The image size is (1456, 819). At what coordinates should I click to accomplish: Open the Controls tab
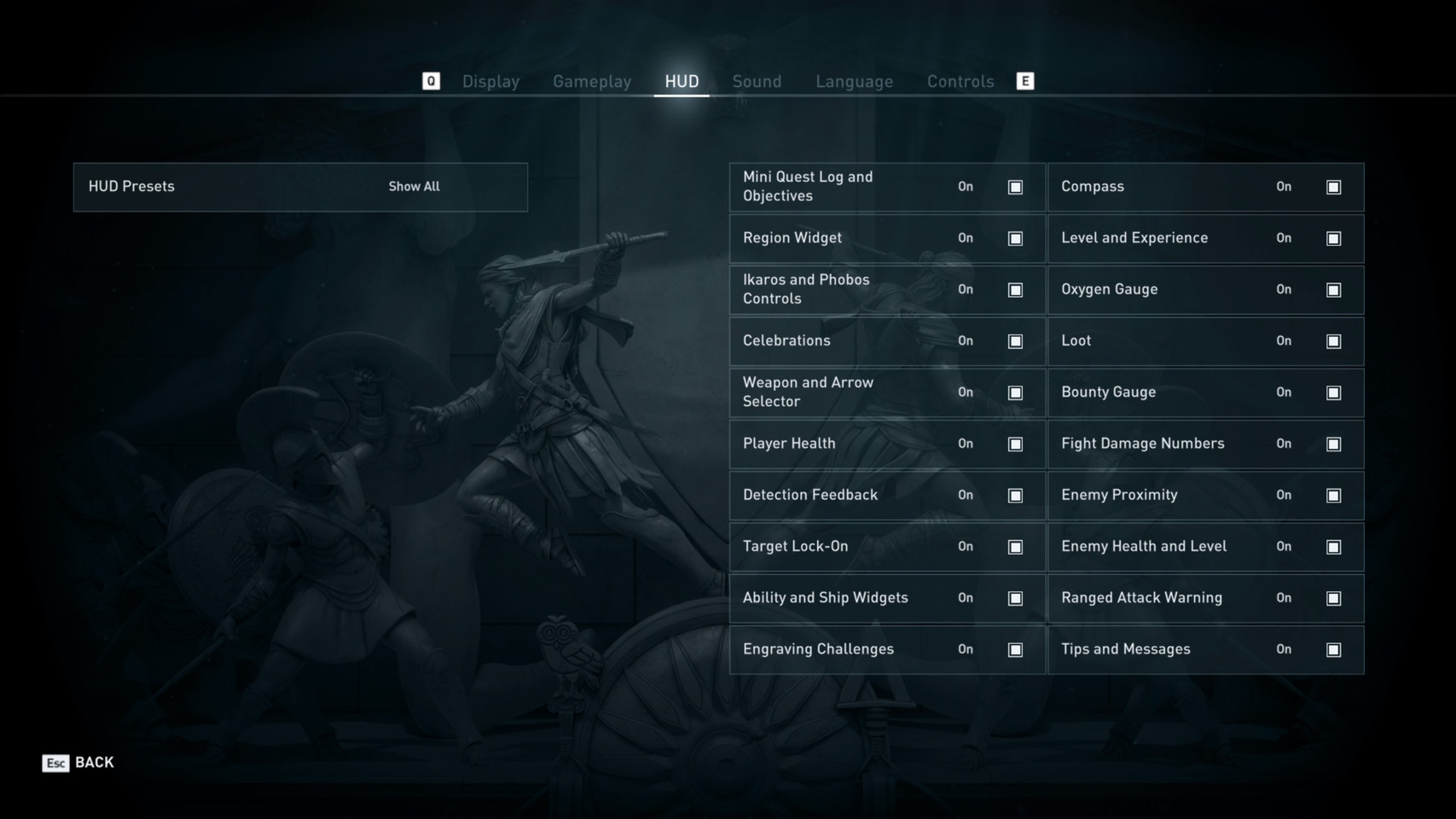coord(960,82)
